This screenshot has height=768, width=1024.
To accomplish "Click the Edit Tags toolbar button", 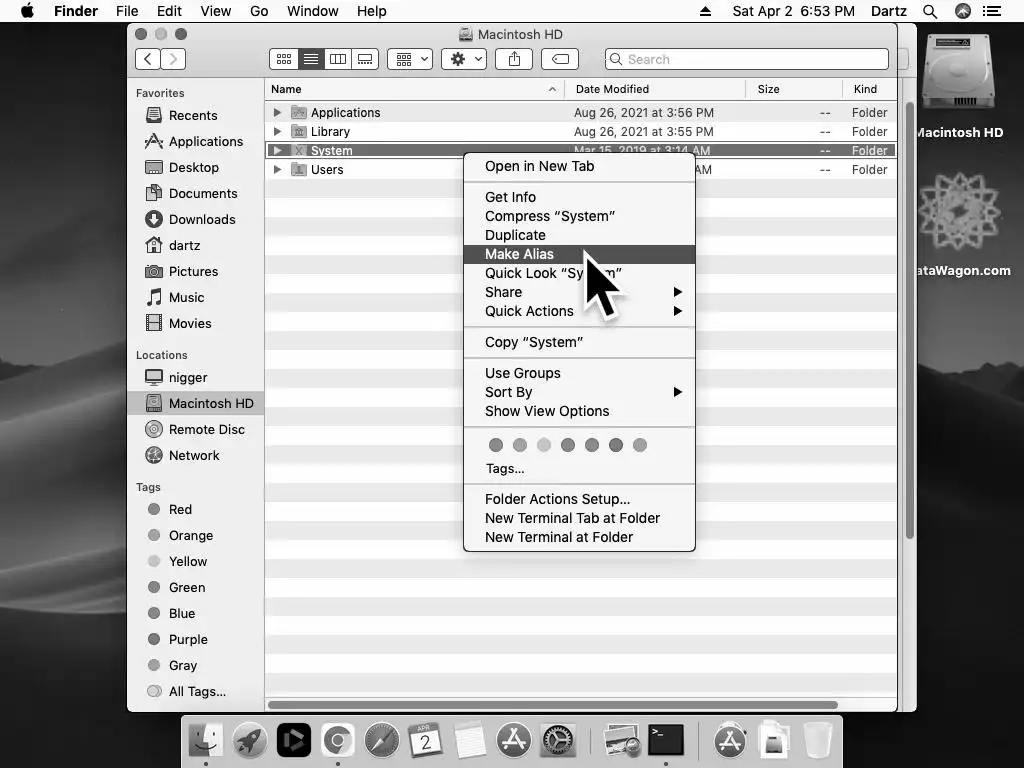I will point(560,59).
